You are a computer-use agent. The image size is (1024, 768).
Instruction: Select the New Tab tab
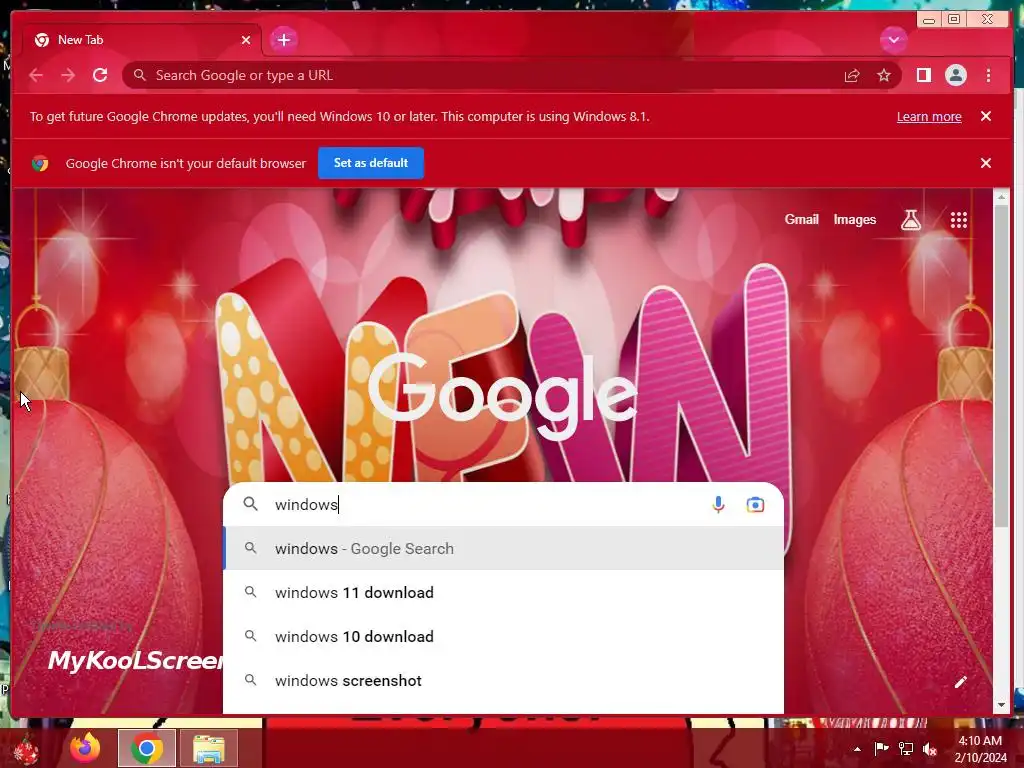(x=142, y=40)
